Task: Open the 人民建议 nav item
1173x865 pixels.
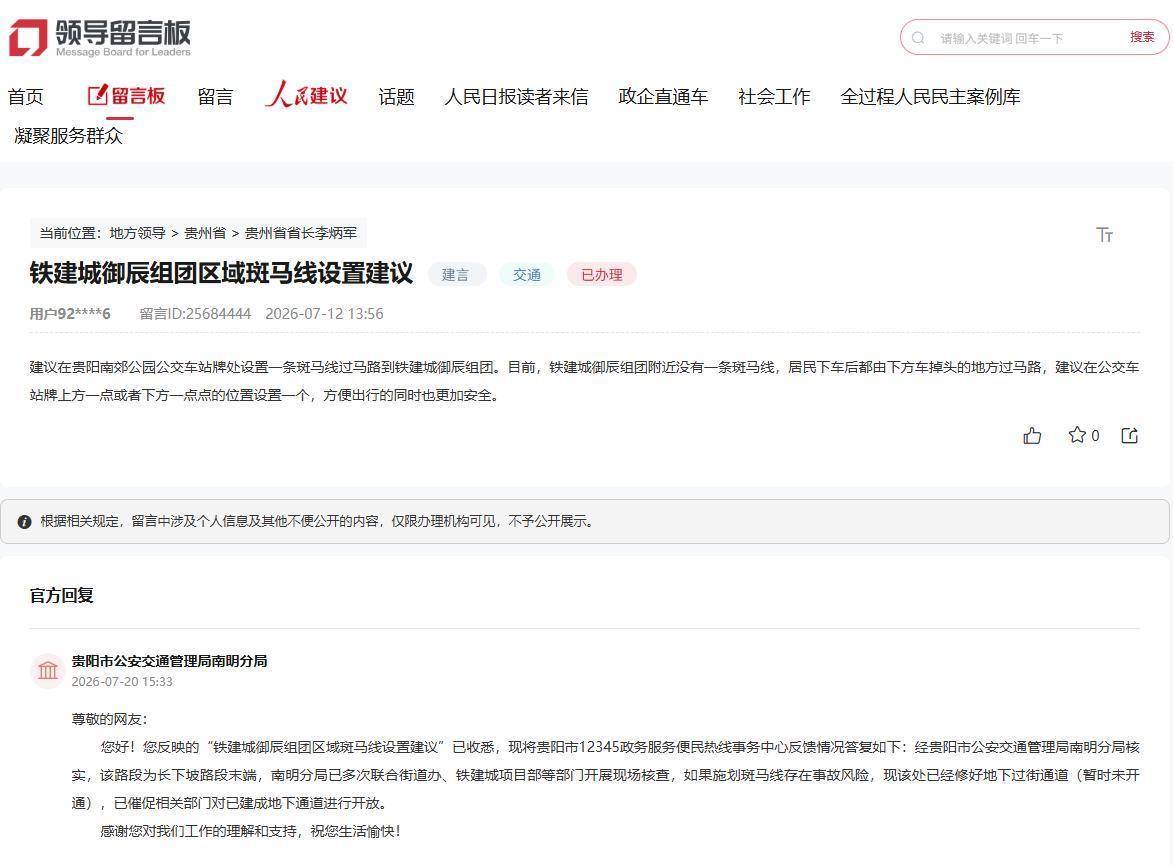Action: pos(306,95)
